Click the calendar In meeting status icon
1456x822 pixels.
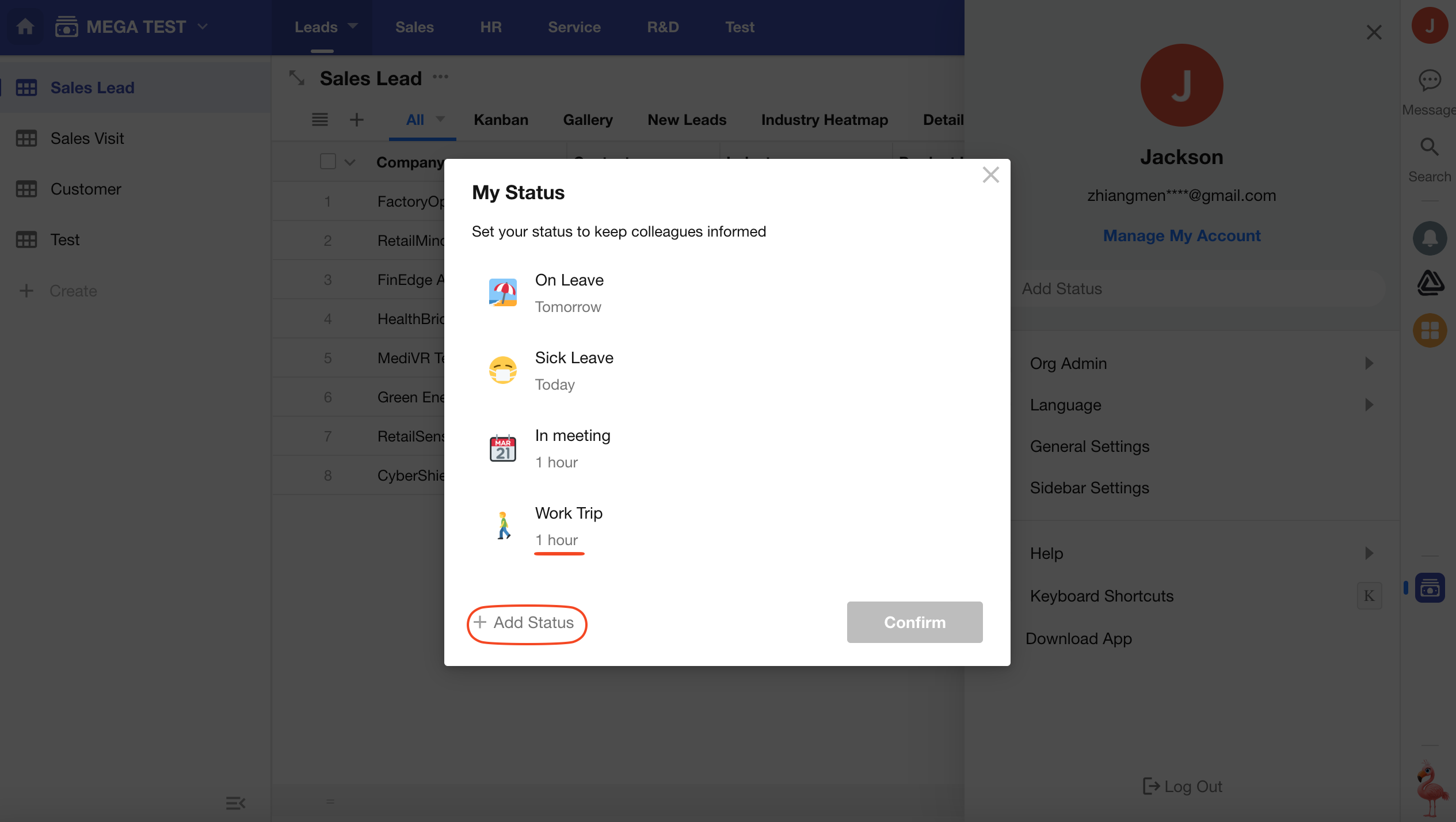[502, 448]
